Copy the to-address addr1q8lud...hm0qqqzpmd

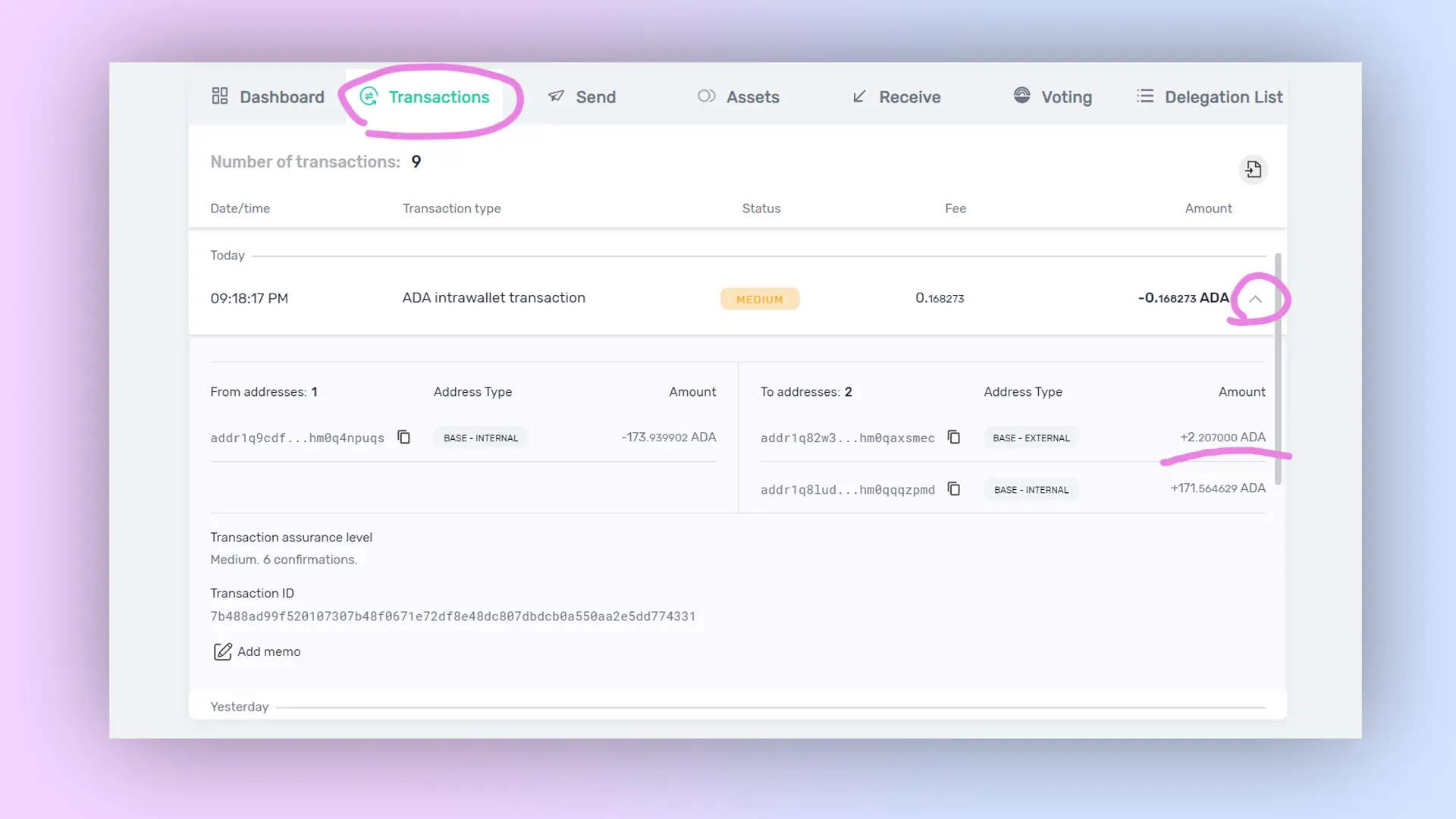(954, 489)
